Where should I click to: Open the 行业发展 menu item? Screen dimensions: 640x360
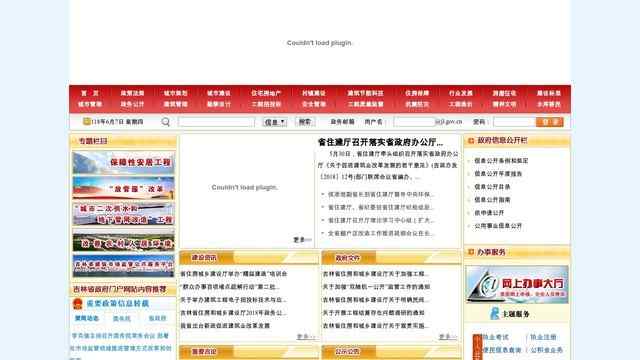coord(460,93)
